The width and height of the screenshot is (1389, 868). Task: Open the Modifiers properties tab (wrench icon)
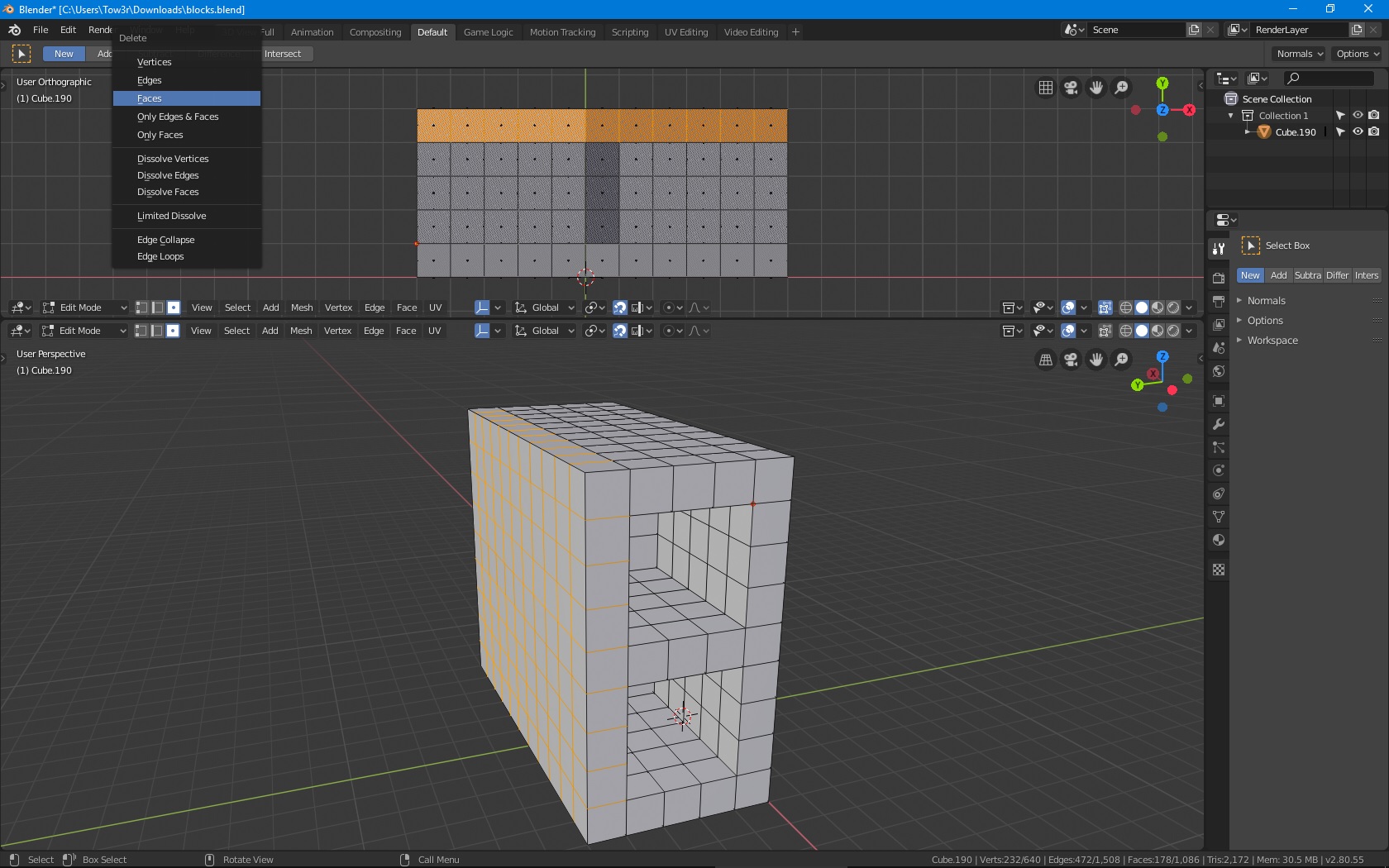[1218, 424]
